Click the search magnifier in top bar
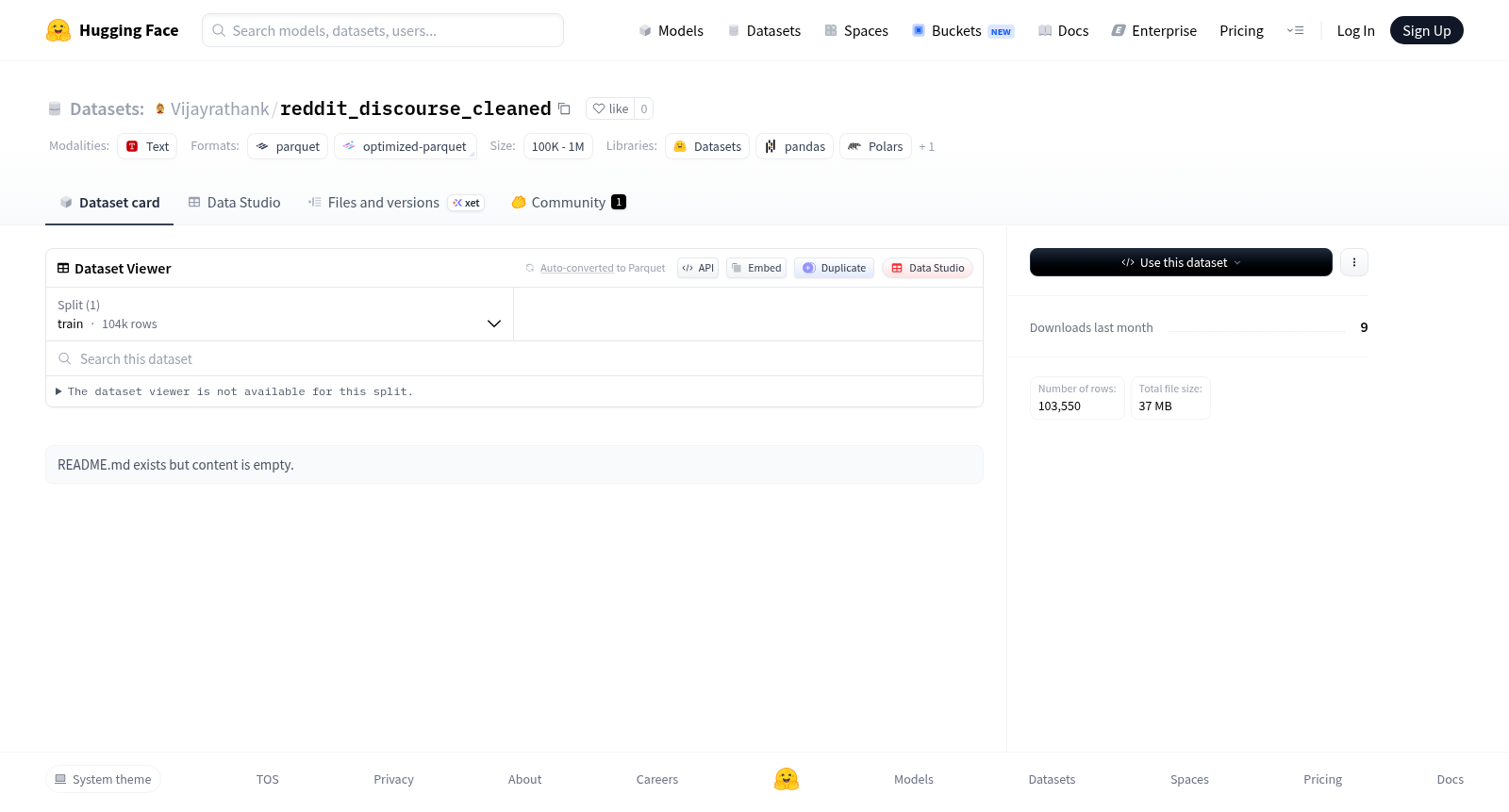 click(x=219, y=30)
